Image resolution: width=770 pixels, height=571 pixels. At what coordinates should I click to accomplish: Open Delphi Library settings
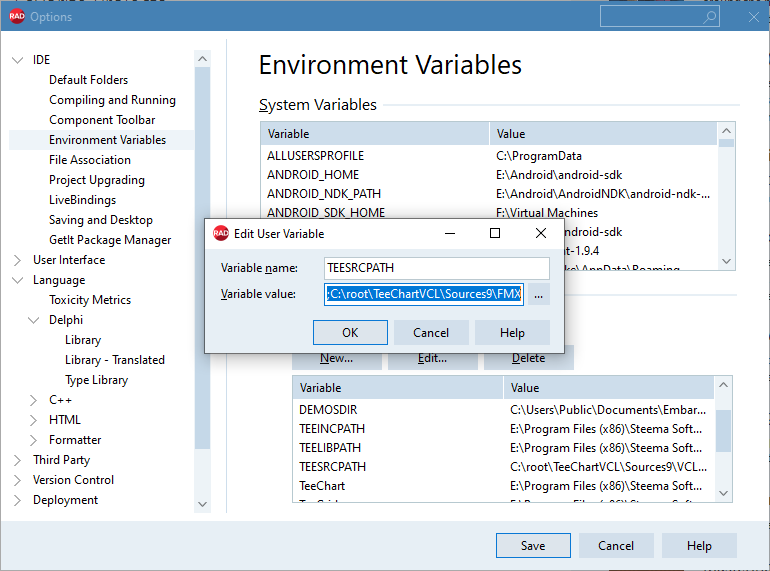click(83, 340)
